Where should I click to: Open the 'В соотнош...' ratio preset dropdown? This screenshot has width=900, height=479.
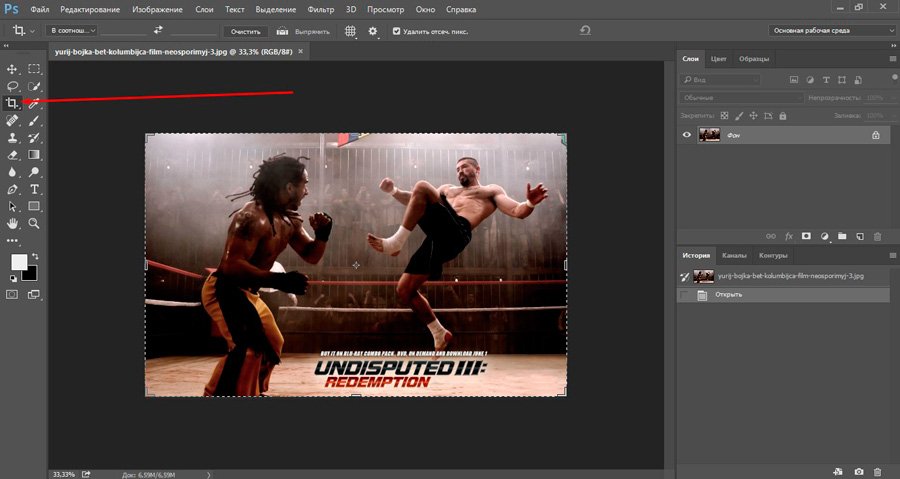click(72, 31)
